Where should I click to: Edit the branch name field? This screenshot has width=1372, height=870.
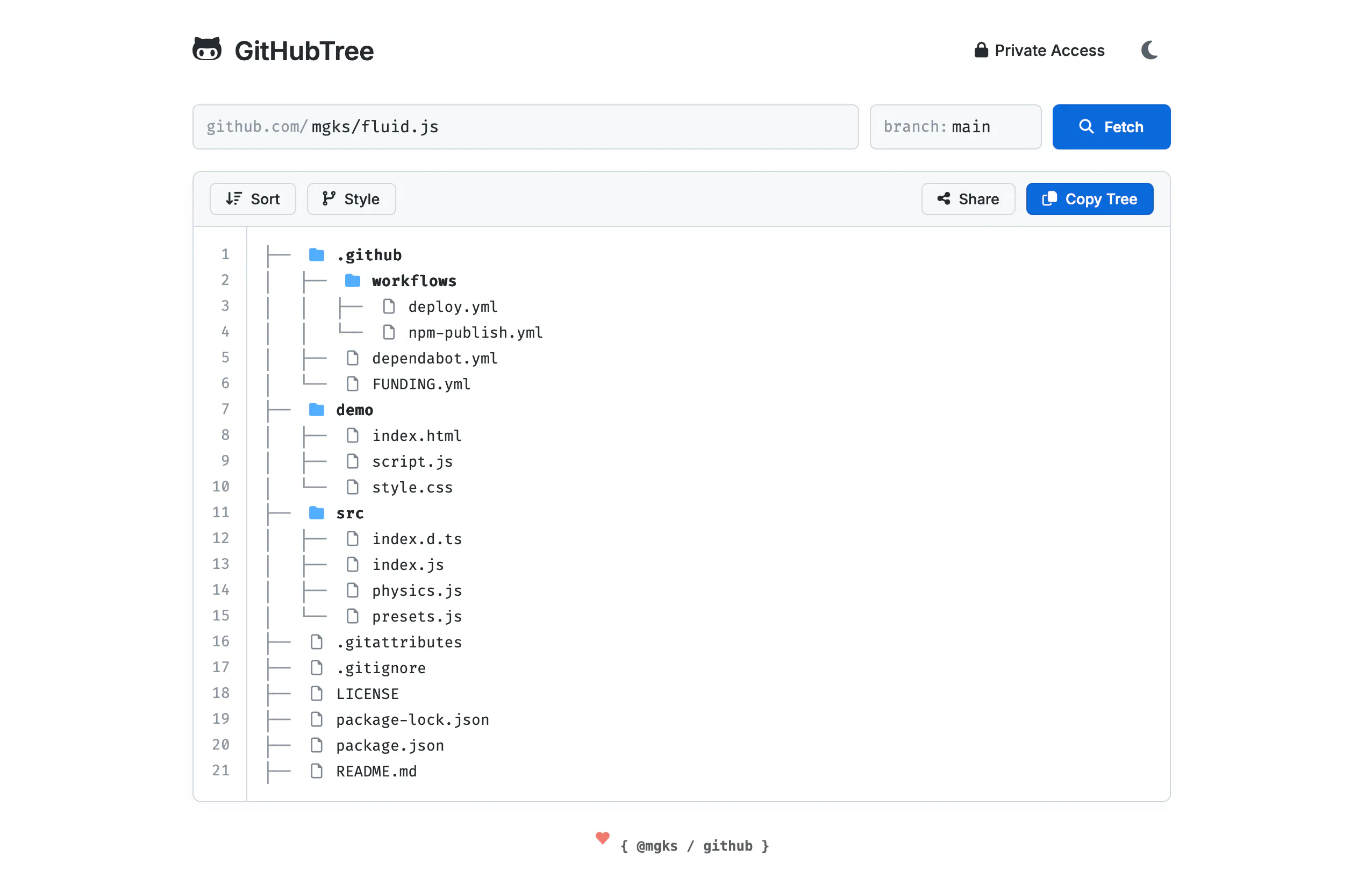click(955, 126)
